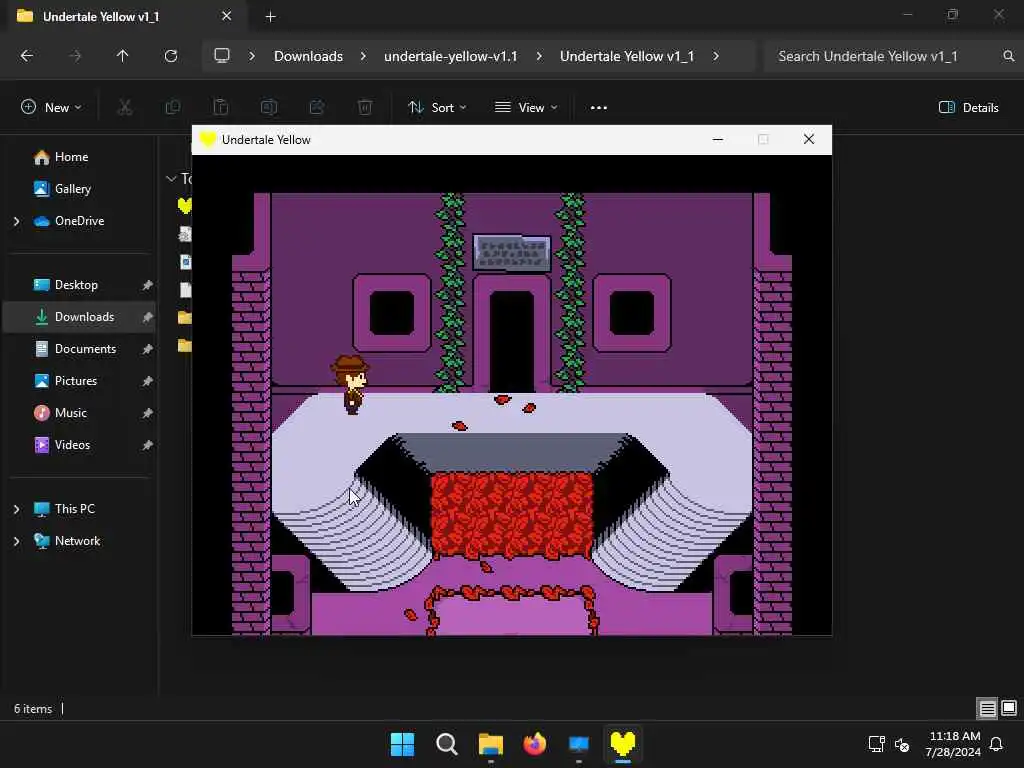Screen dimensions: 1024x768
Task: Open Windows Start menu
Action: point(402,744)
